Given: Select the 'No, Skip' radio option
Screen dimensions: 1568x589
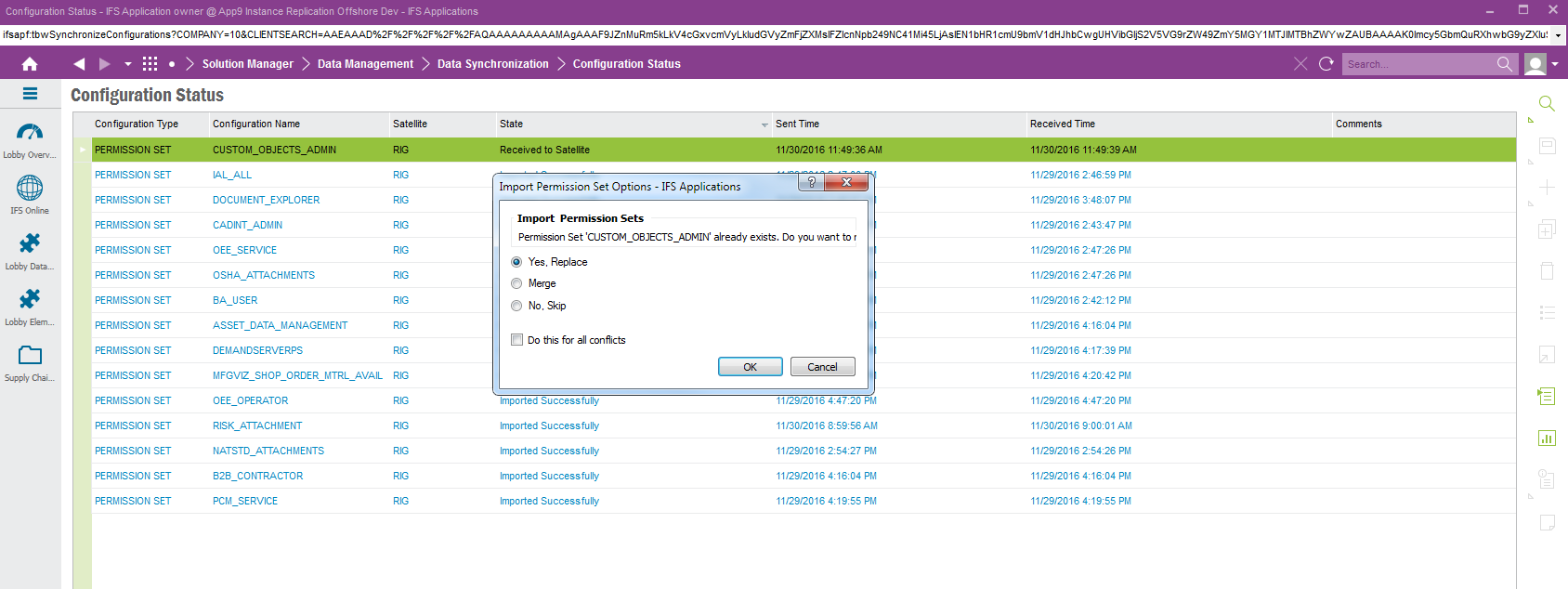Looking at the screenshot, I should 517,306.
